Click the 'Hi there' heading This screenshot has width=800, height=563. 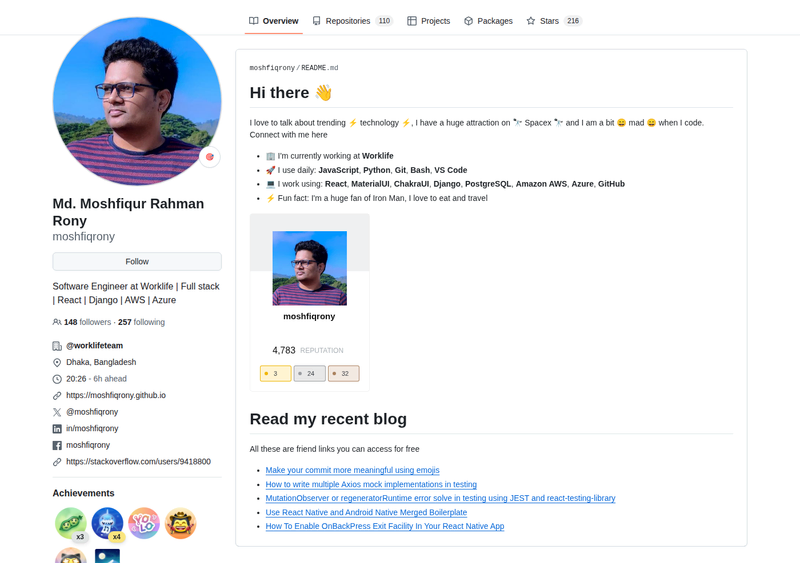pos(291,93)
